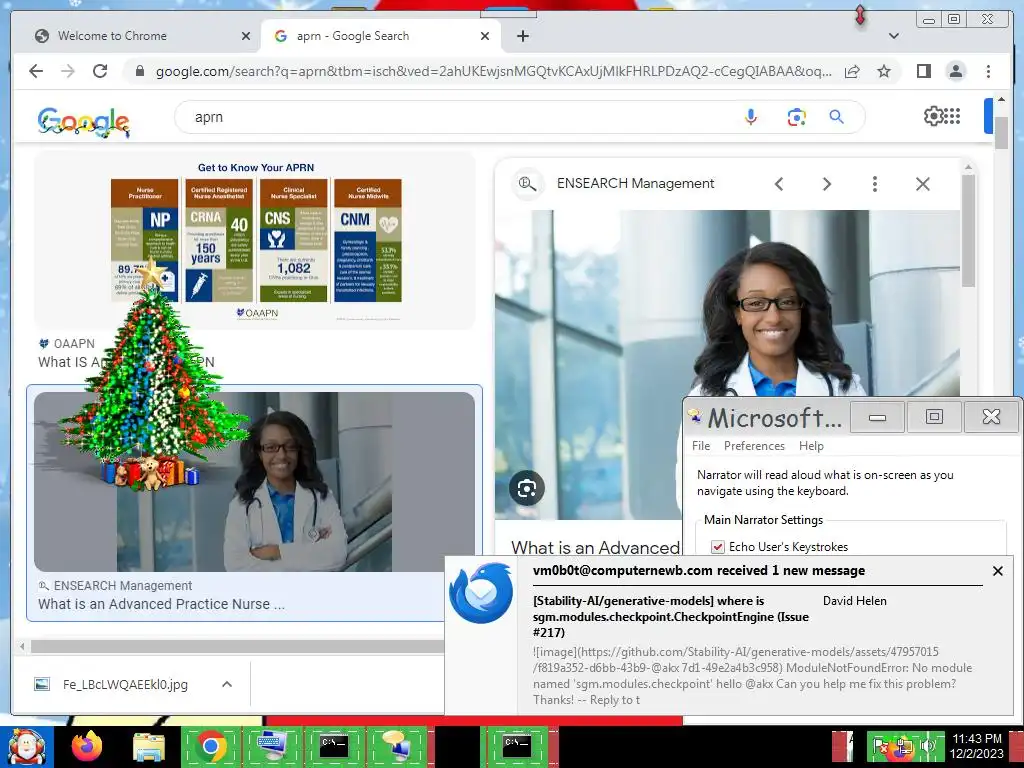Open network computers taskbar button

tap(272, 745)
